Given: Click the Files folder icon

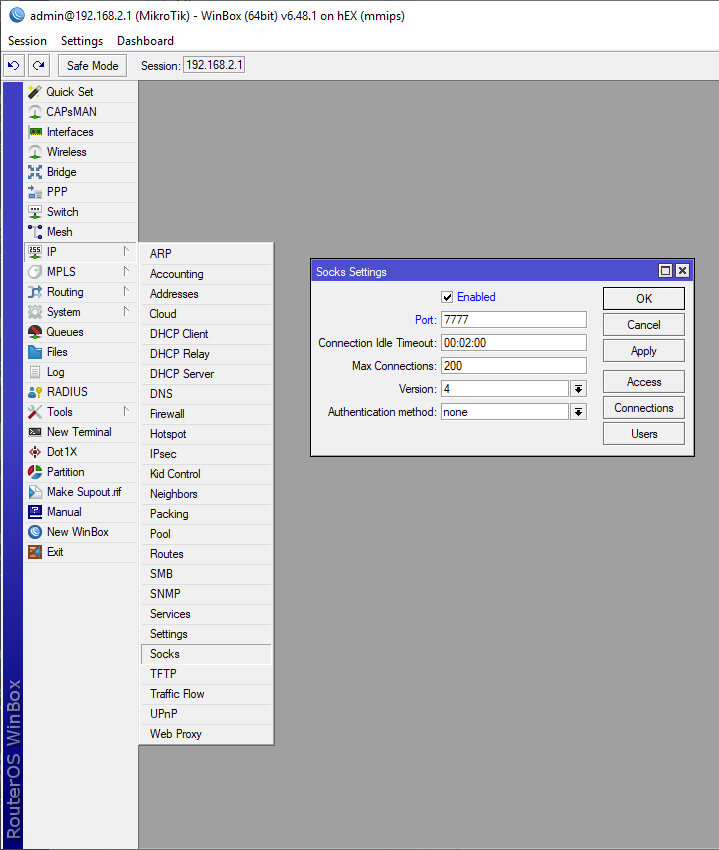Looking at the screenshot, I should point(35,352).
